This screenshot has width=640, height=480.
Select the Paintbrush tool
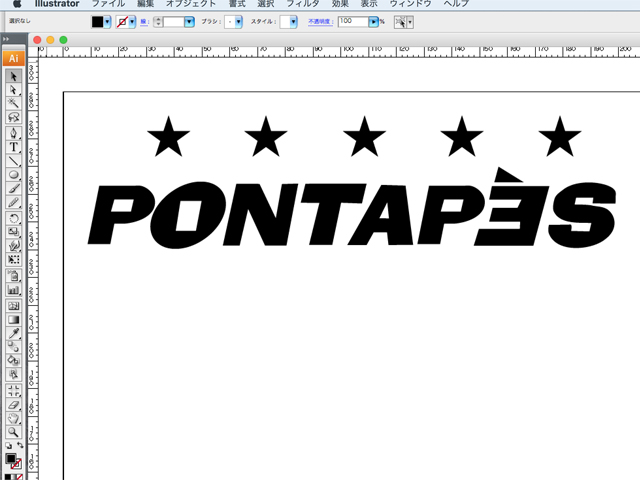[x=13, y=189]
